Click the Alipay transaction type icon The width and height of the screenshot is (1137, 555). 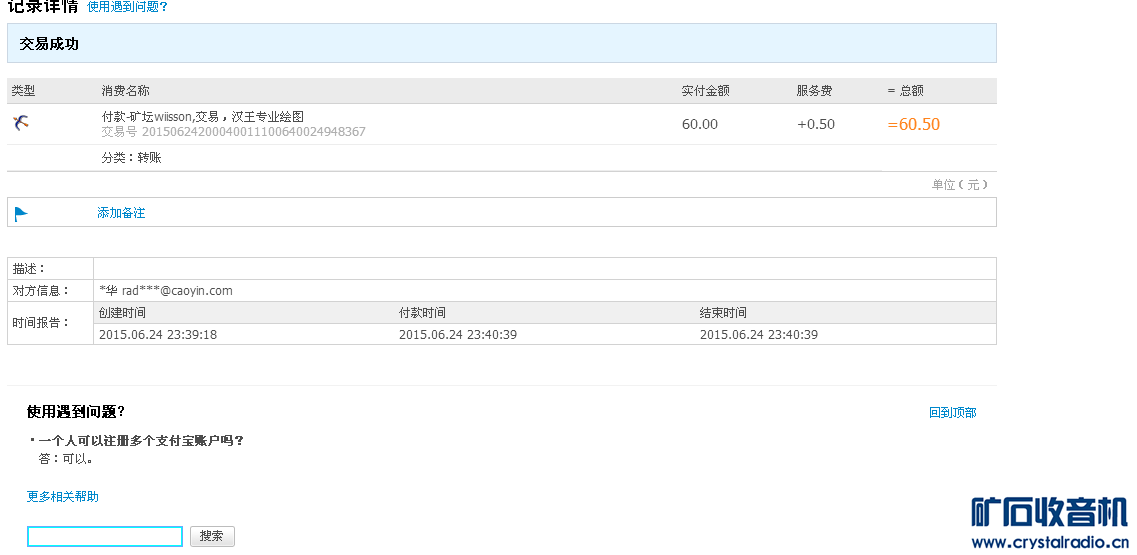pos(21,123)
